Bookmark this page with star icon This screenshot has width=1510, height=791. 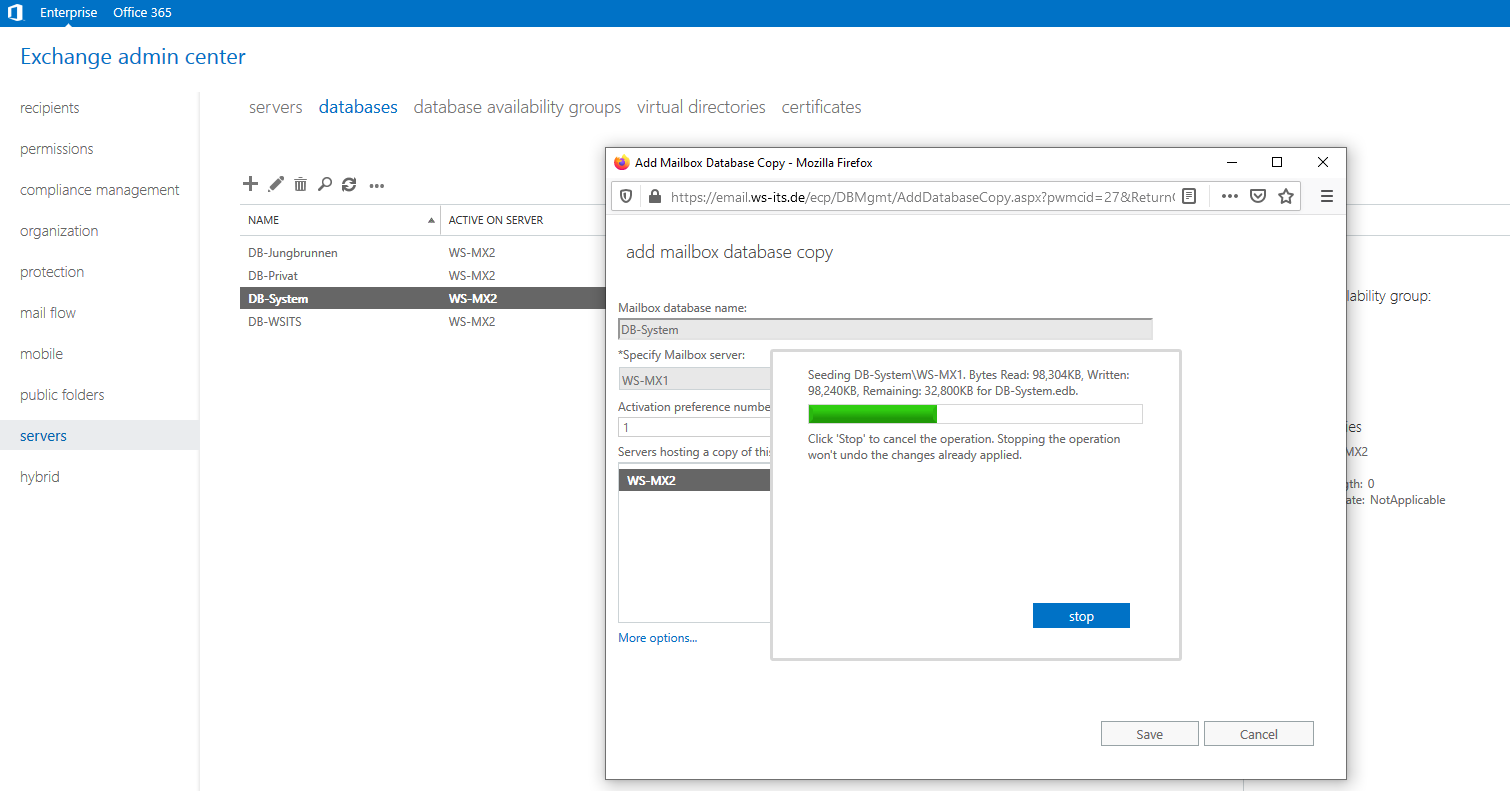[x=1286, y=197]
